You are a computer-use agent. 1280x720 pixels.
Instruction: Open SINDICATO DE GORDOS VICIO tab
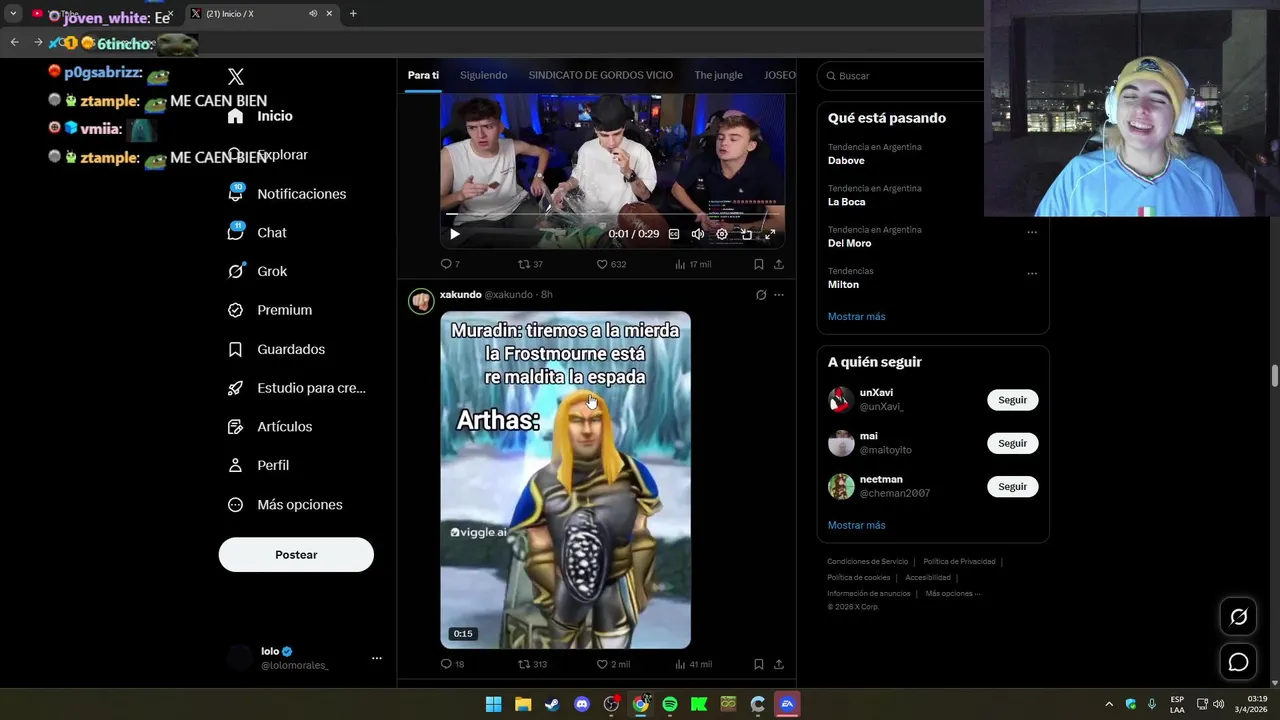[x=601, y=75]
